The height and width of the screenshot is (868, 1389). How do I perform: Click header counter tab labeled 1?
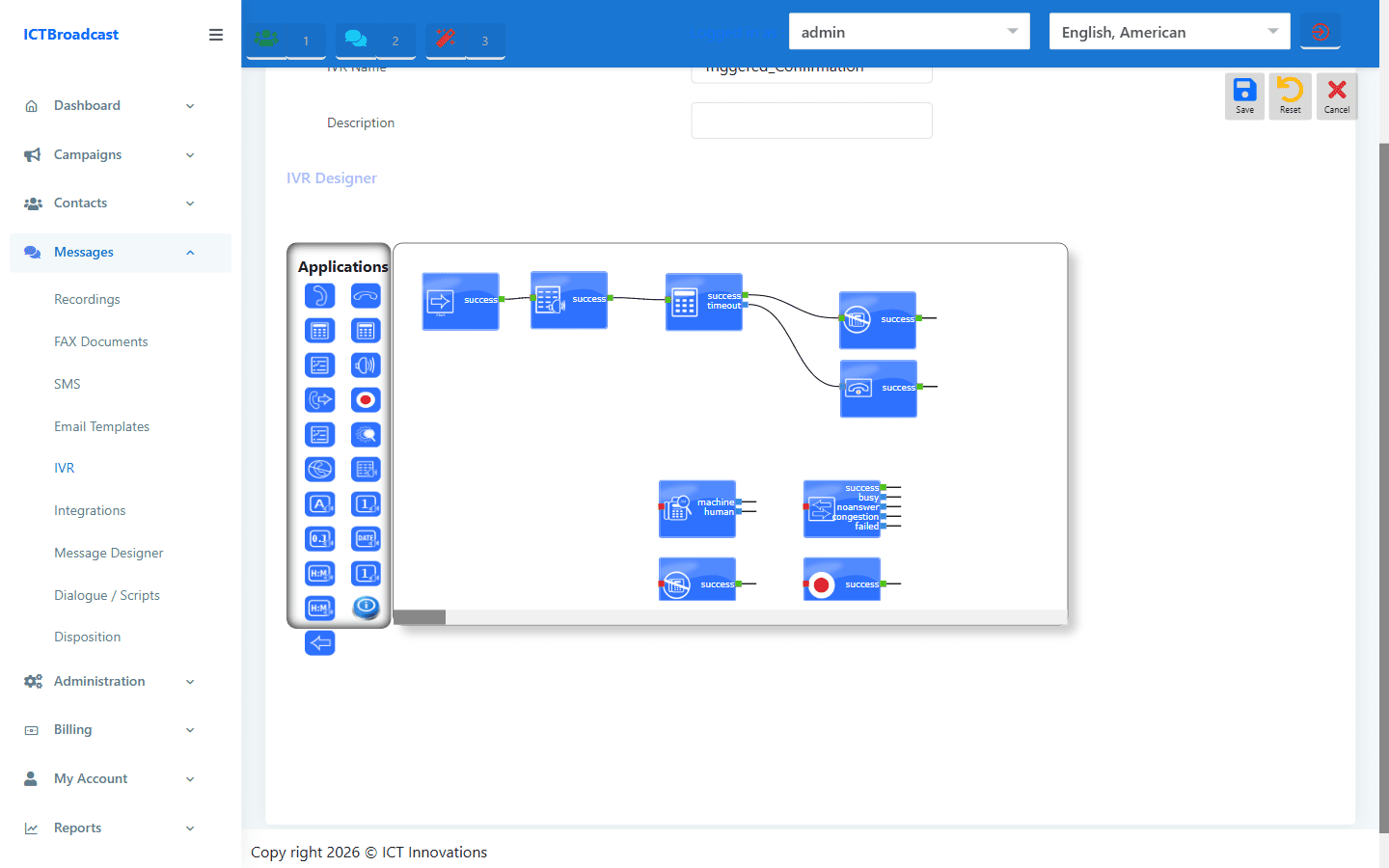coord(306,41)
